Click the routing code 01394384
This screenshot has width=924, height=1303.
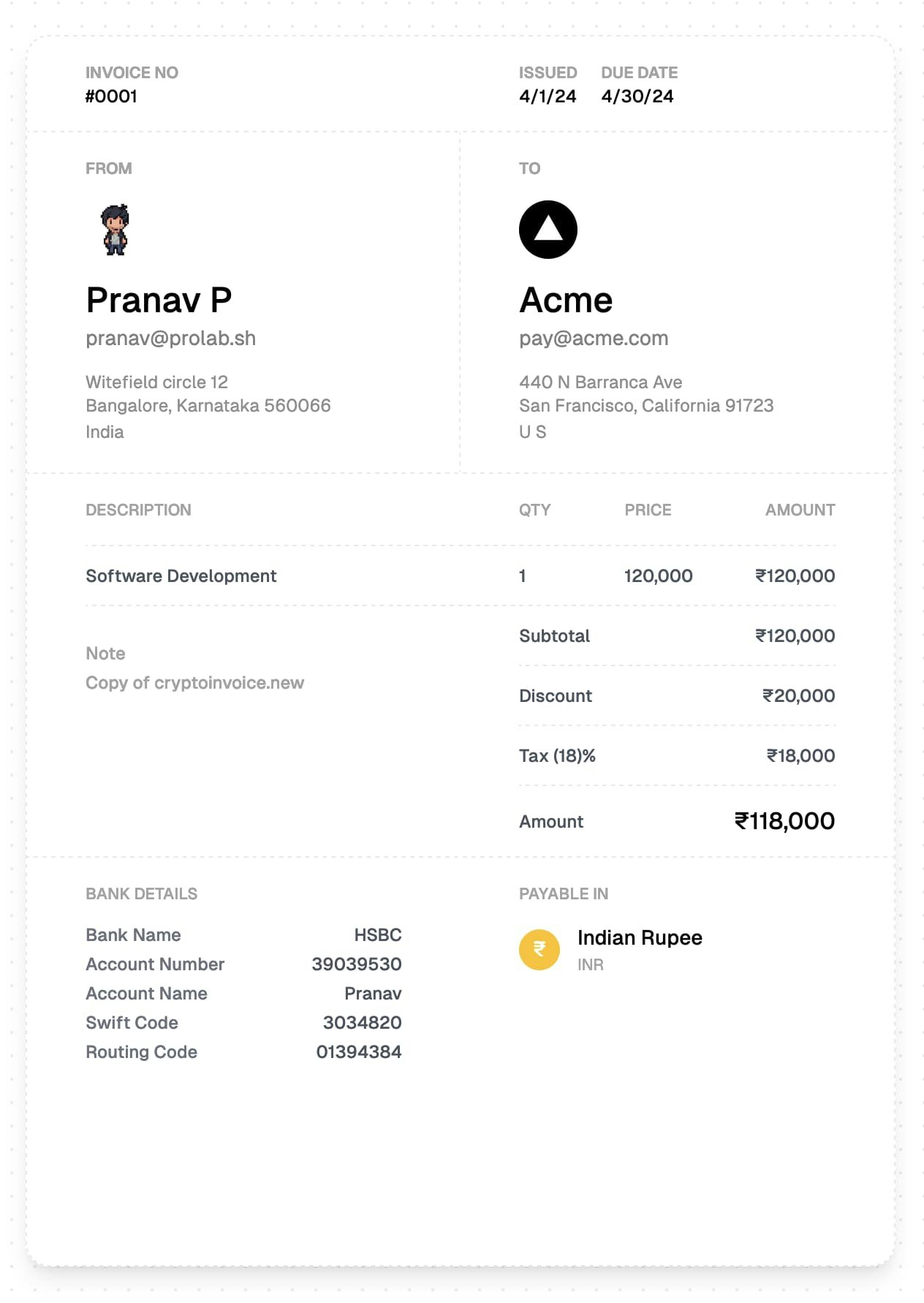coord(359,1052)
